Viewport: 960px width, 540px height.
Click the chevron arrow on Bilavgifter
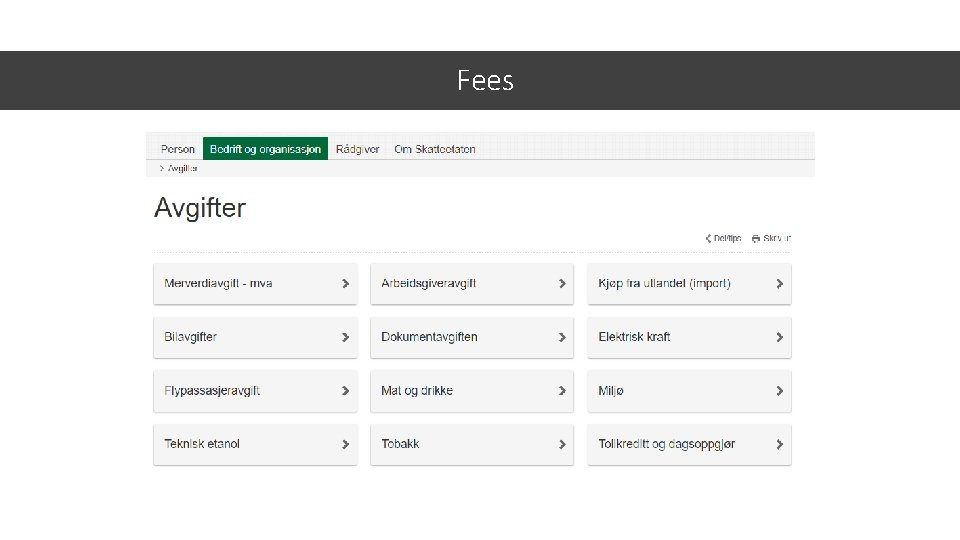pos(345,337)
